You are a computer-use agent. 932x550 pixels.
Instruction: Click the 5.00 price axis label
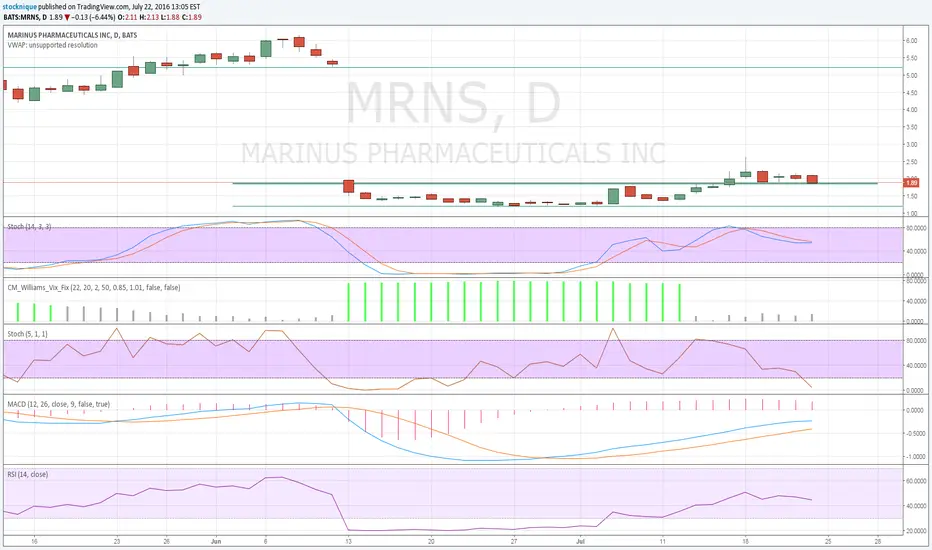[911, 76]
